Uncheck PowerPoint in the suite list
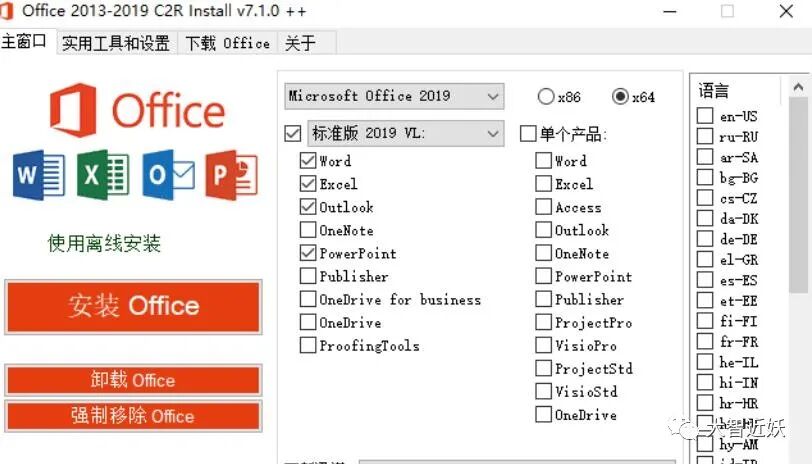 click(308, 253)
